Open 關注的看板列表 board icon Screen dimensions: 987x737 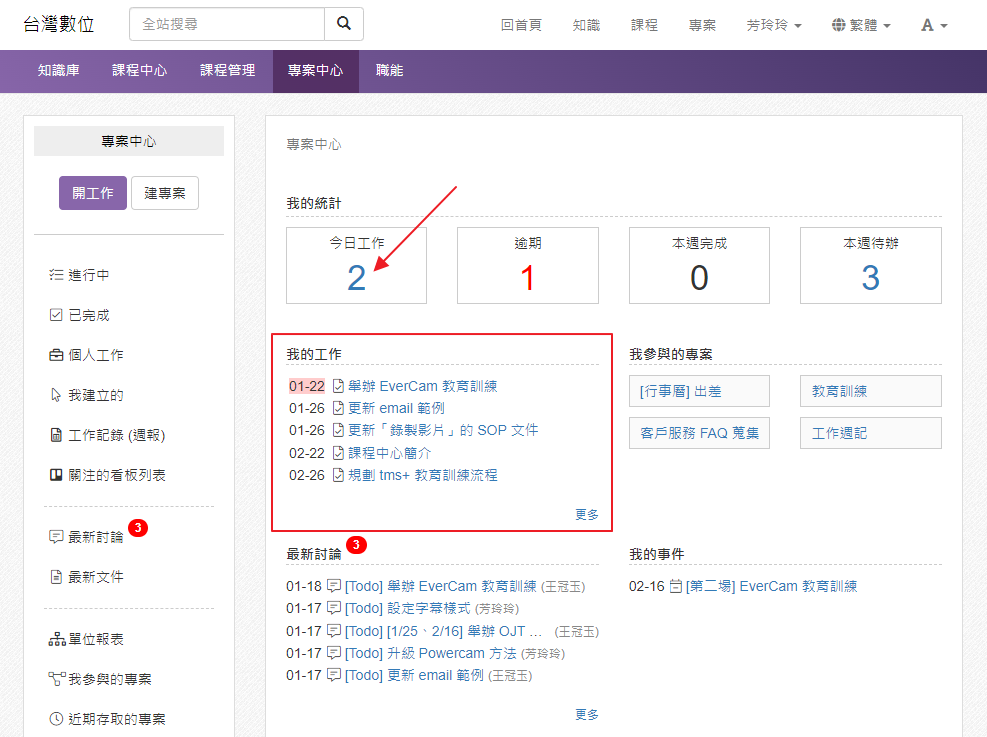(56, 476)
